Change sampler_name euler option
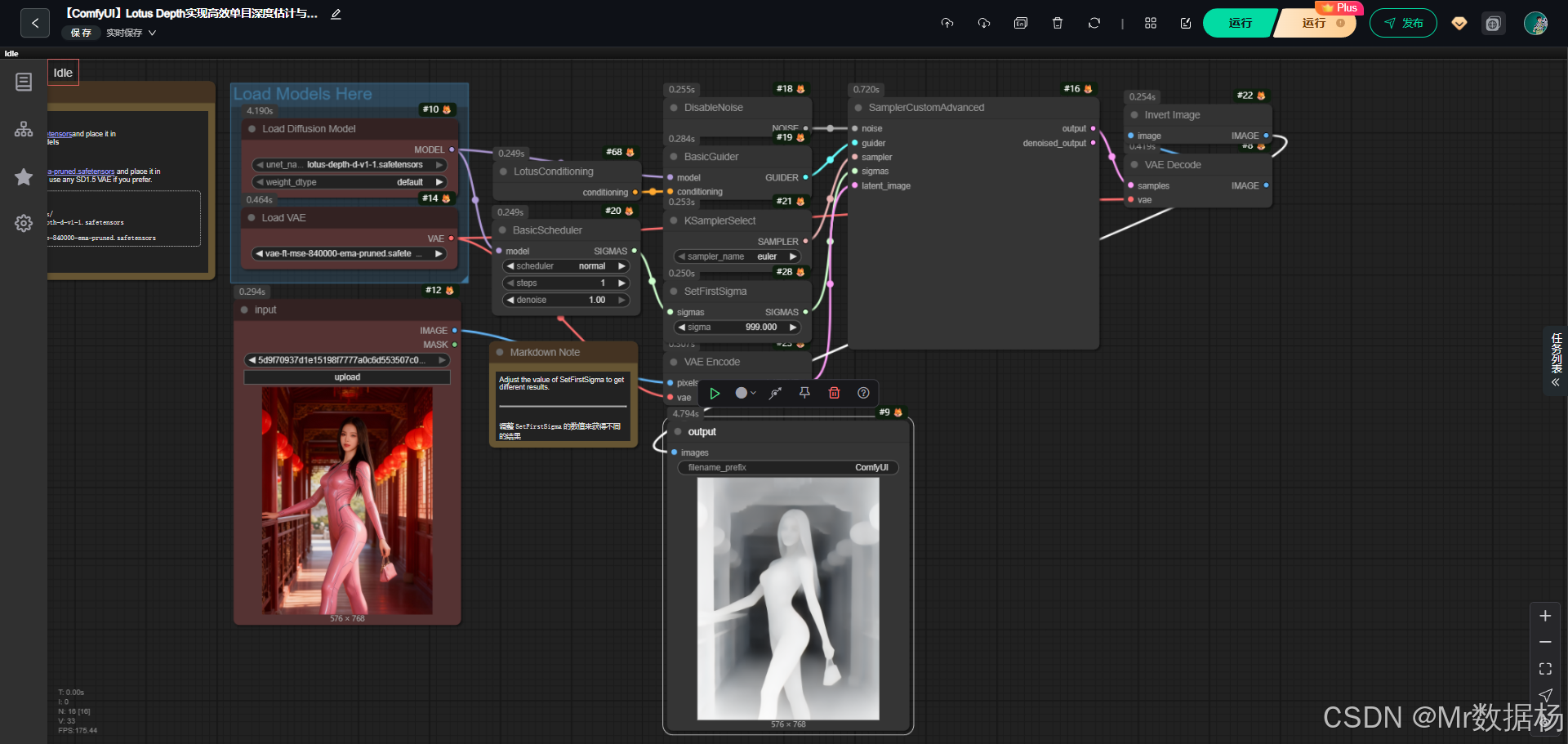Viewport: 1568px width, 744px height. pyautogui.click(x=737, y=256)
